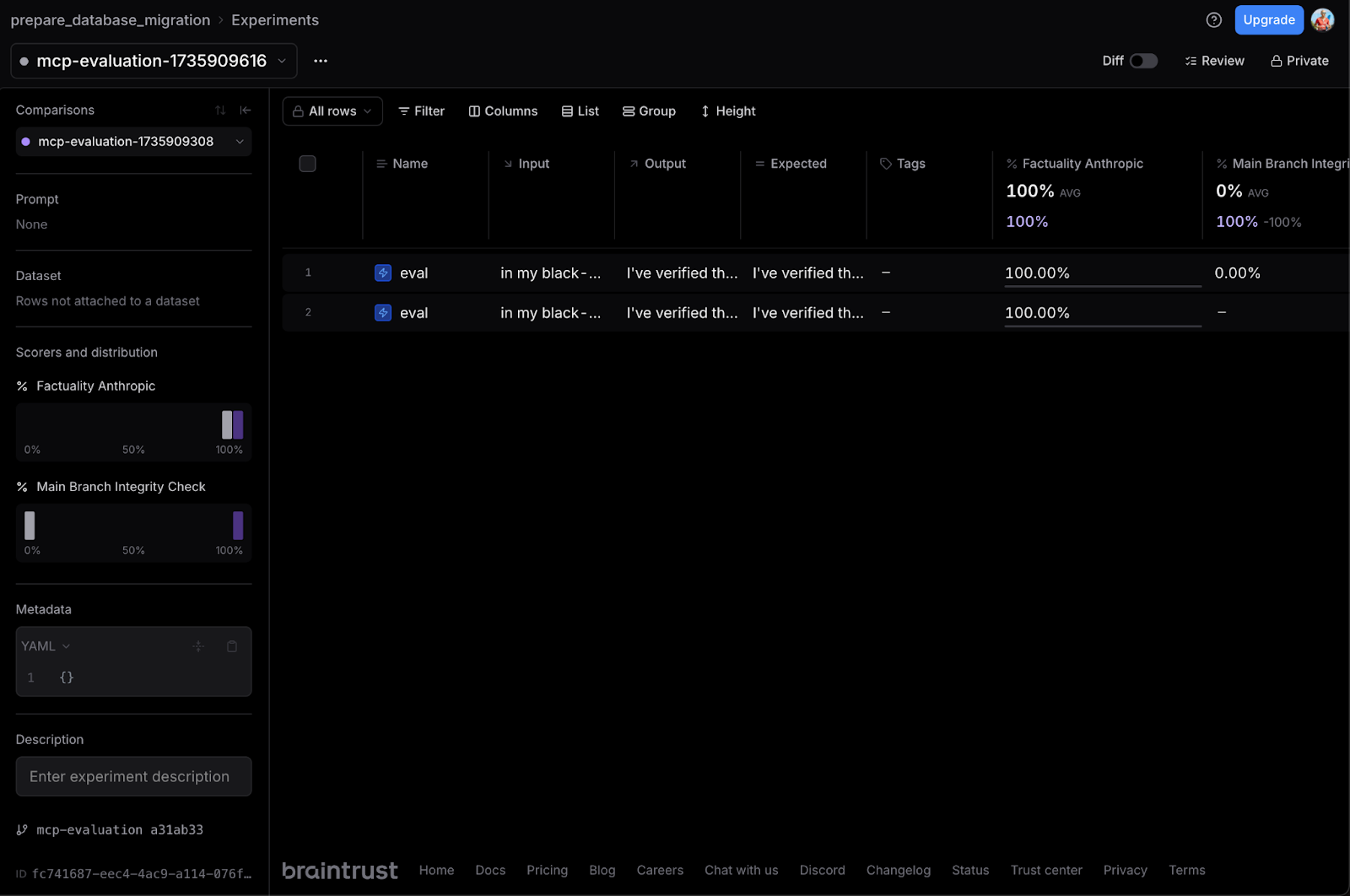
Task: Check the select-all rows checkbox
Action: click(x=308, y=164)
